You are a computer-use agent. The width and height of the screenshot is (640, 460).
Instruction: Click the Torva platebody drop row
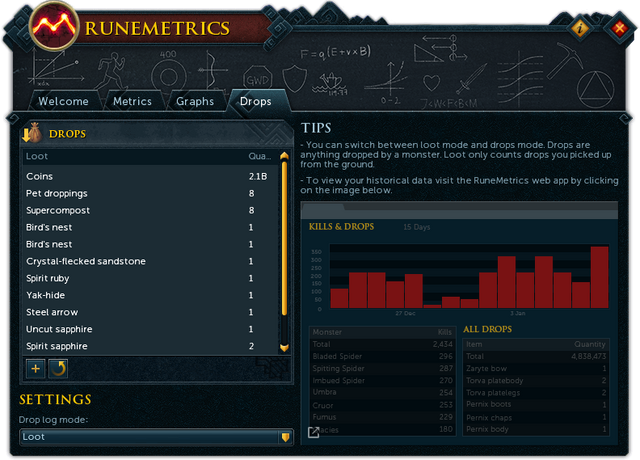click(x=536, y=380)
